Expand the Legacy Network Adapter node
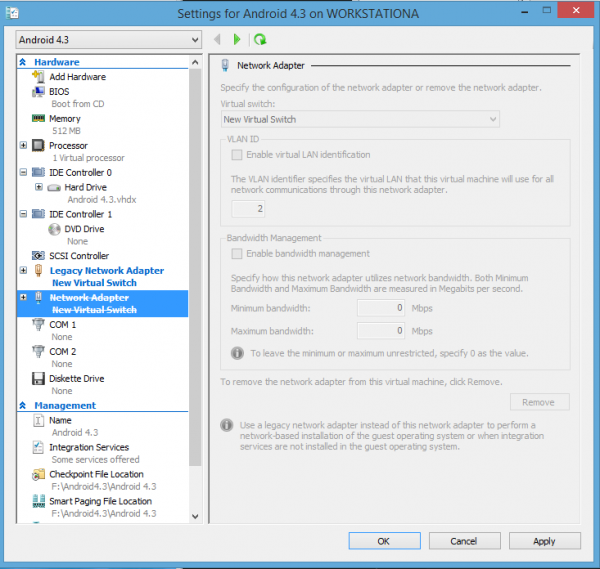This screenshot has height=569, width=600. click(x=23, y=270)
